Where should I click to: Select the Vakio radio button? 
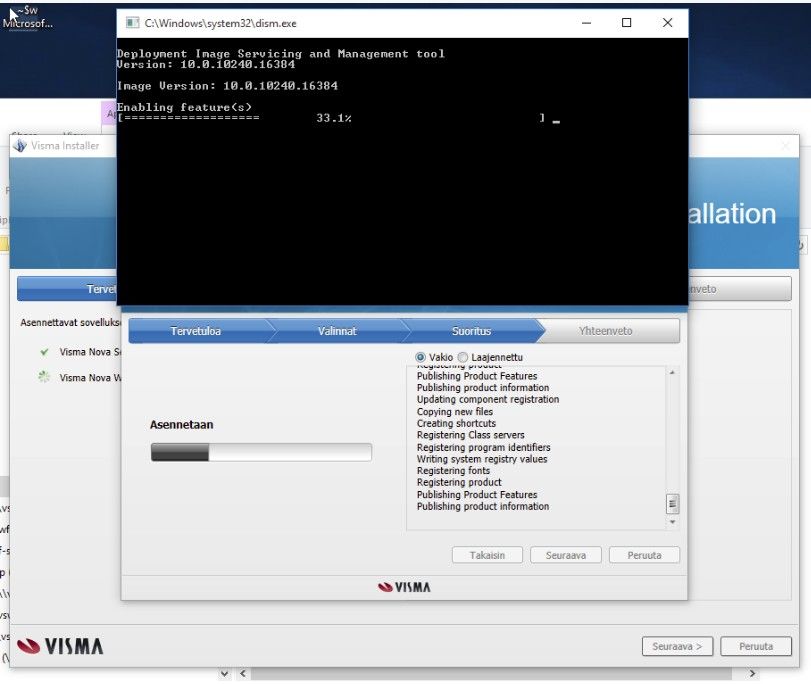pyautogui.click(x=420, y=357)
